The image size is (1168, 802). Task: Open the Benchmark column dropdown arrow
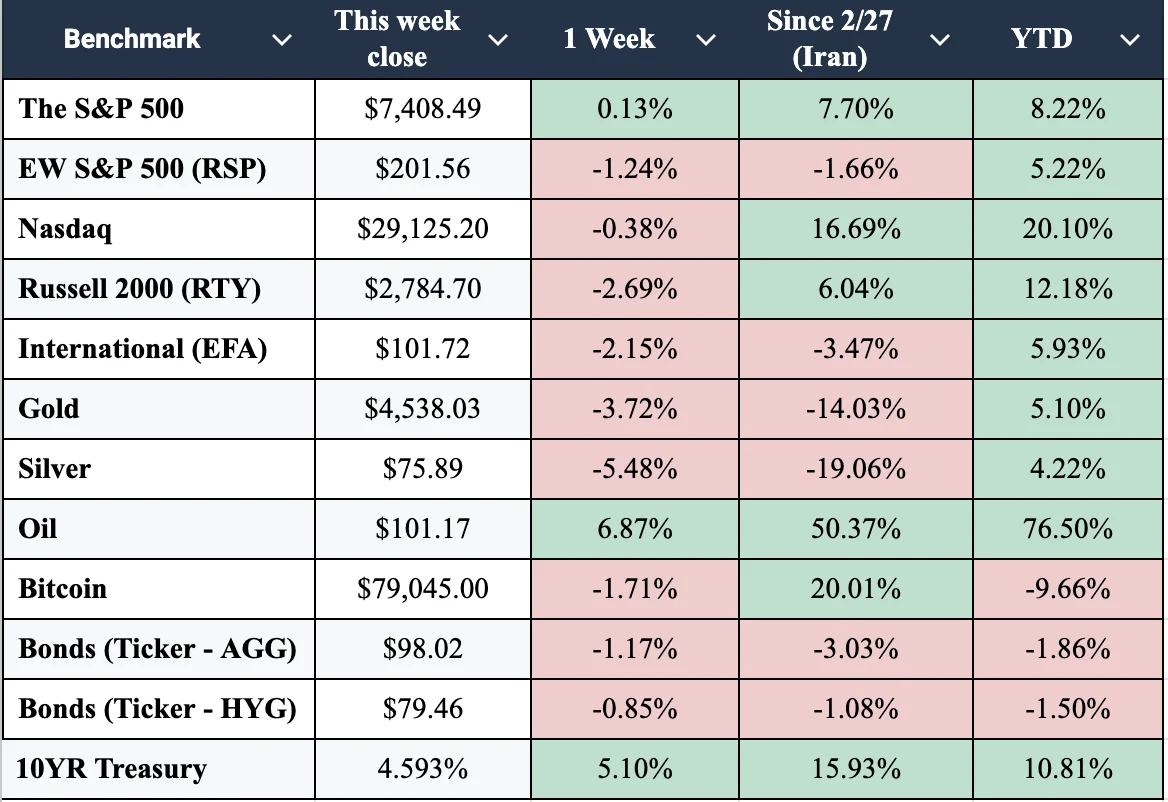click(282, 40)
